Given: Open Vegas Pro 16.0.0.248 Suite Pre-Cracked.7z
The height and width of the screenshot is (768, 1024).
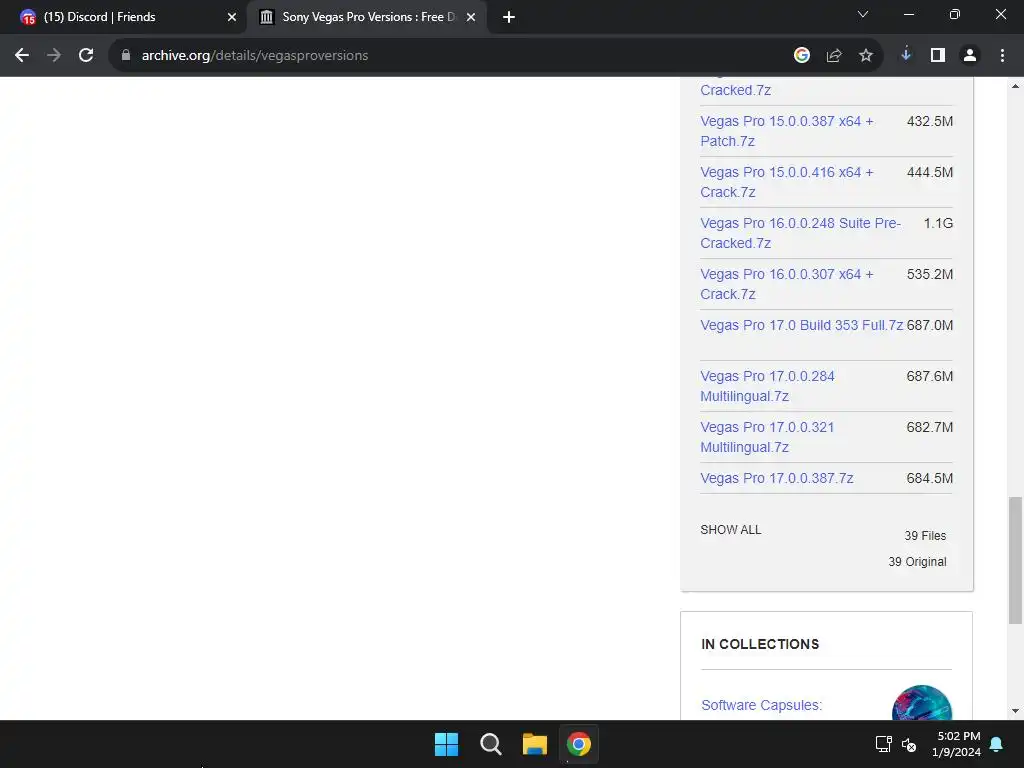Looking at the screenshot, I should point(801,233).
